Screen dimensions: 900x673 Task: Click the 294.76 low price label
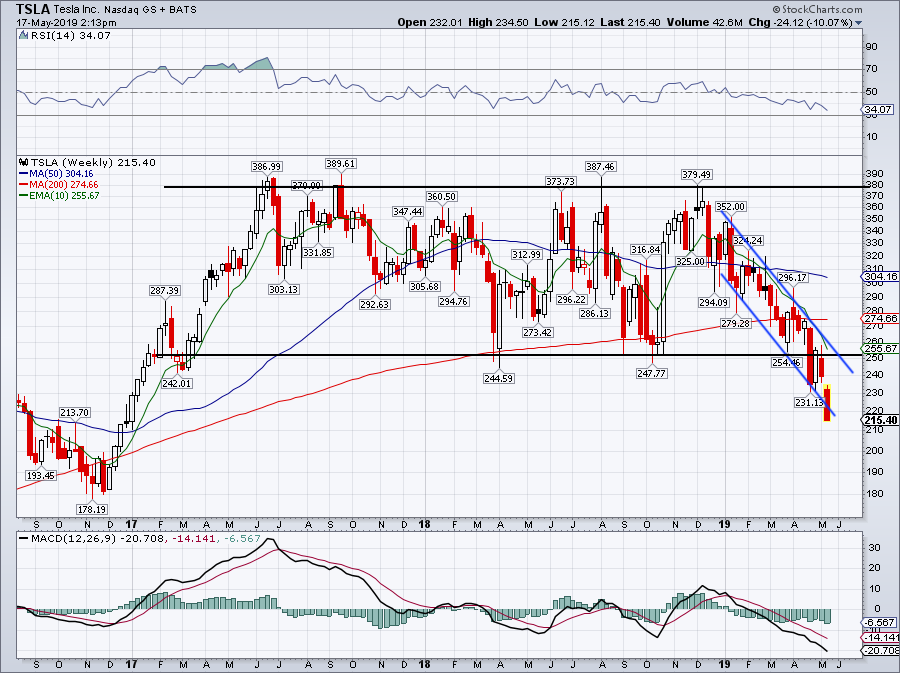click(x=453, y=301)
